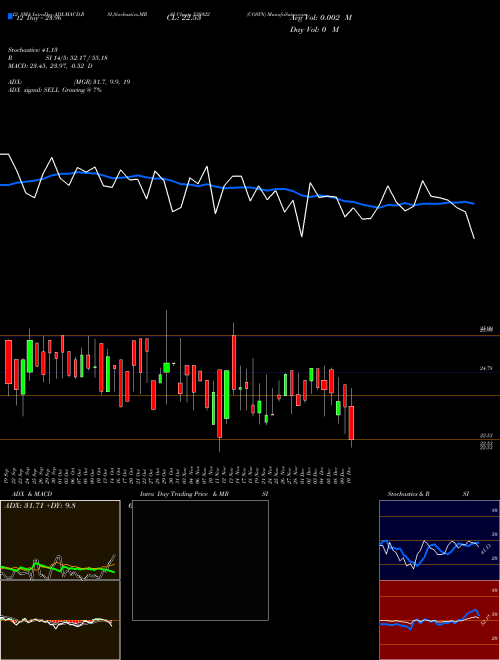Open the blue Stochastics mini chart
This screenshot has width=500, height=660.
tap(439, 540)
